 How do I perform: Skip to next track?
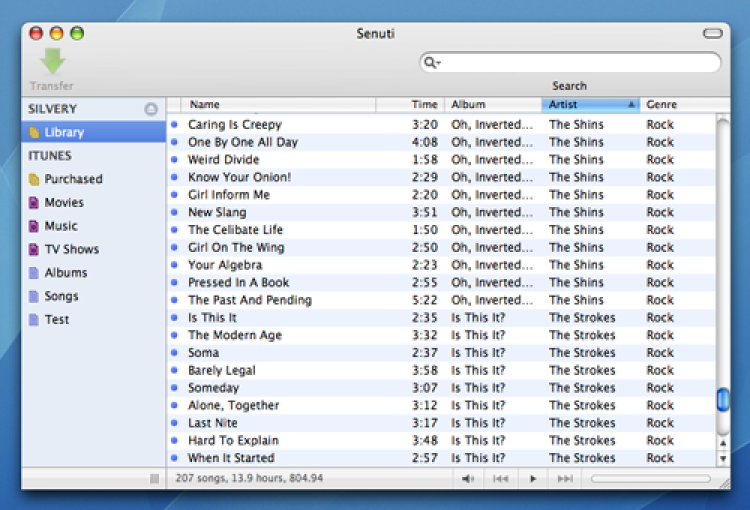[x=565, y=479]
